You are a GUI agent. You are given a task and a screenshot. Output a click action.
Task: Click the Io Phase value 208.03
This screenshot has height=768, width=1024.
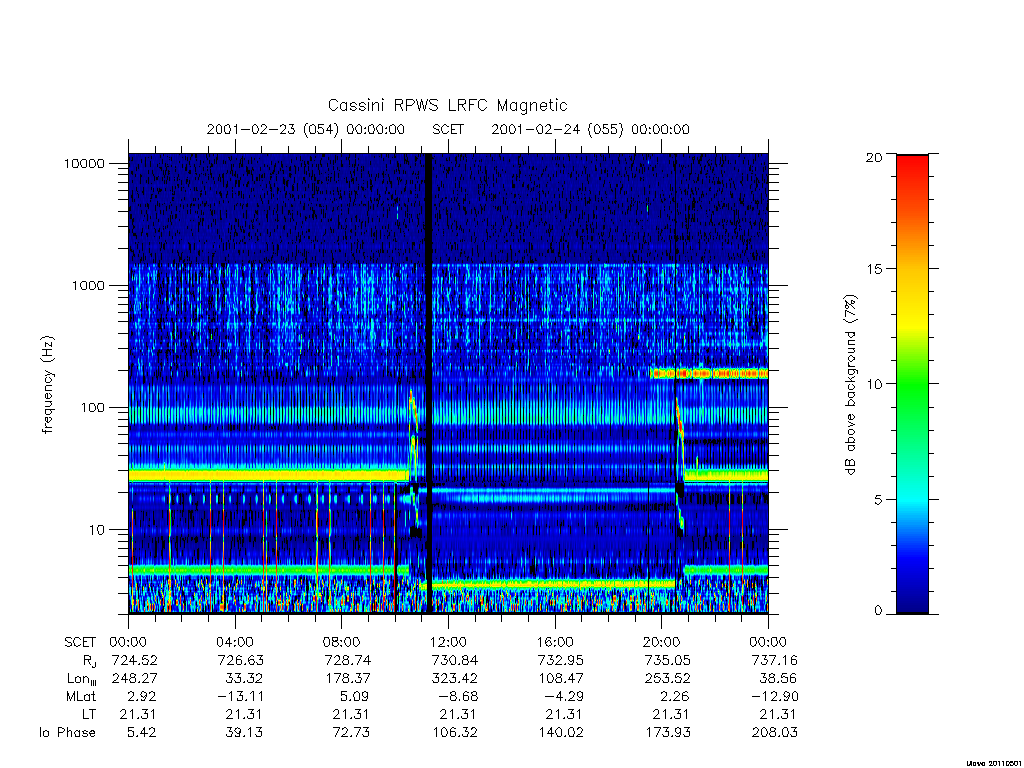[775, 733]
